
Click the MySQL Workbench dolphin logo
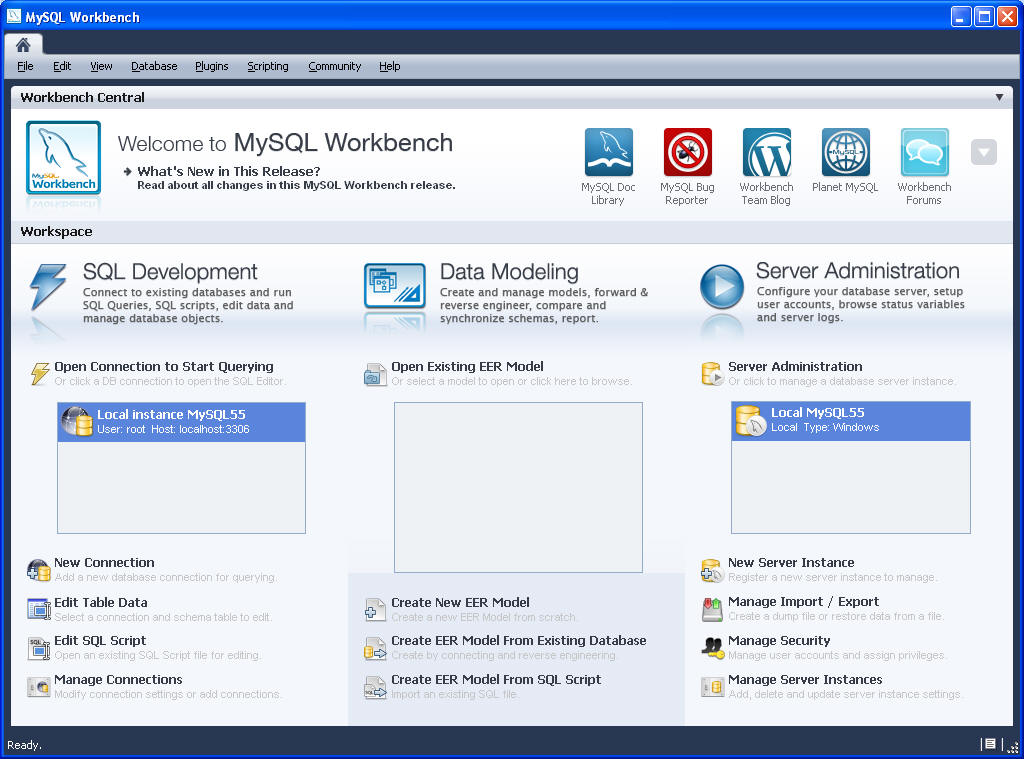(x=63, y=157)
